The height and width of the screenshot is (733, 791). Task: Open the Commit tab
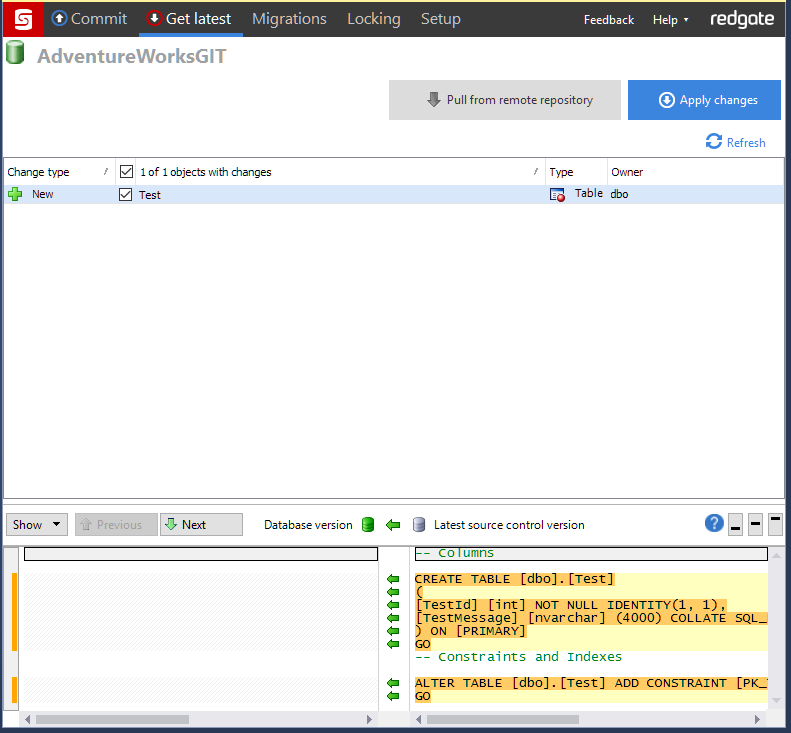(x=89, y=19)
